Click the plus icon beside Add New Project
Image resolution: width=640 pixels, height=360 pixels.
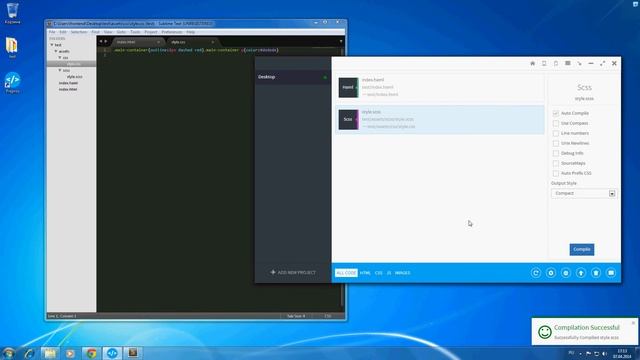(x=273, y=272)
